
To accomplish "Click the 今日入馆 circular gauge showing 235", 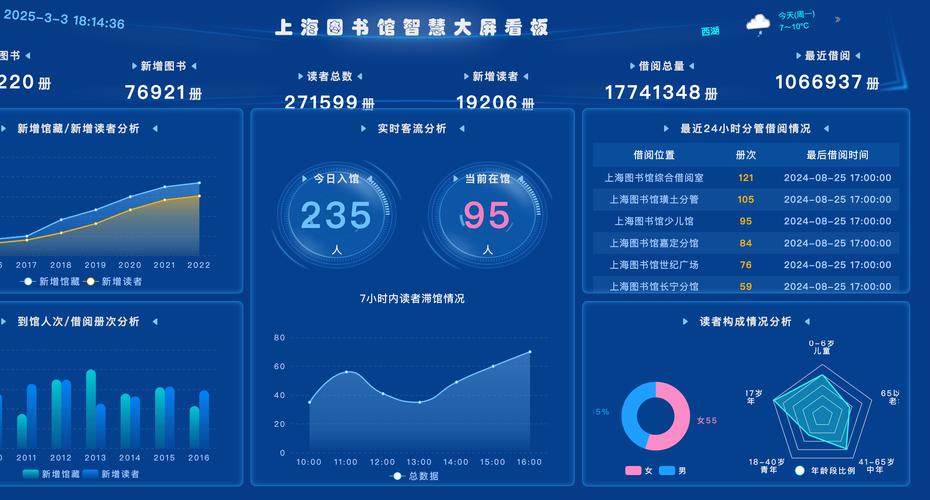I will tap(335, 215).
